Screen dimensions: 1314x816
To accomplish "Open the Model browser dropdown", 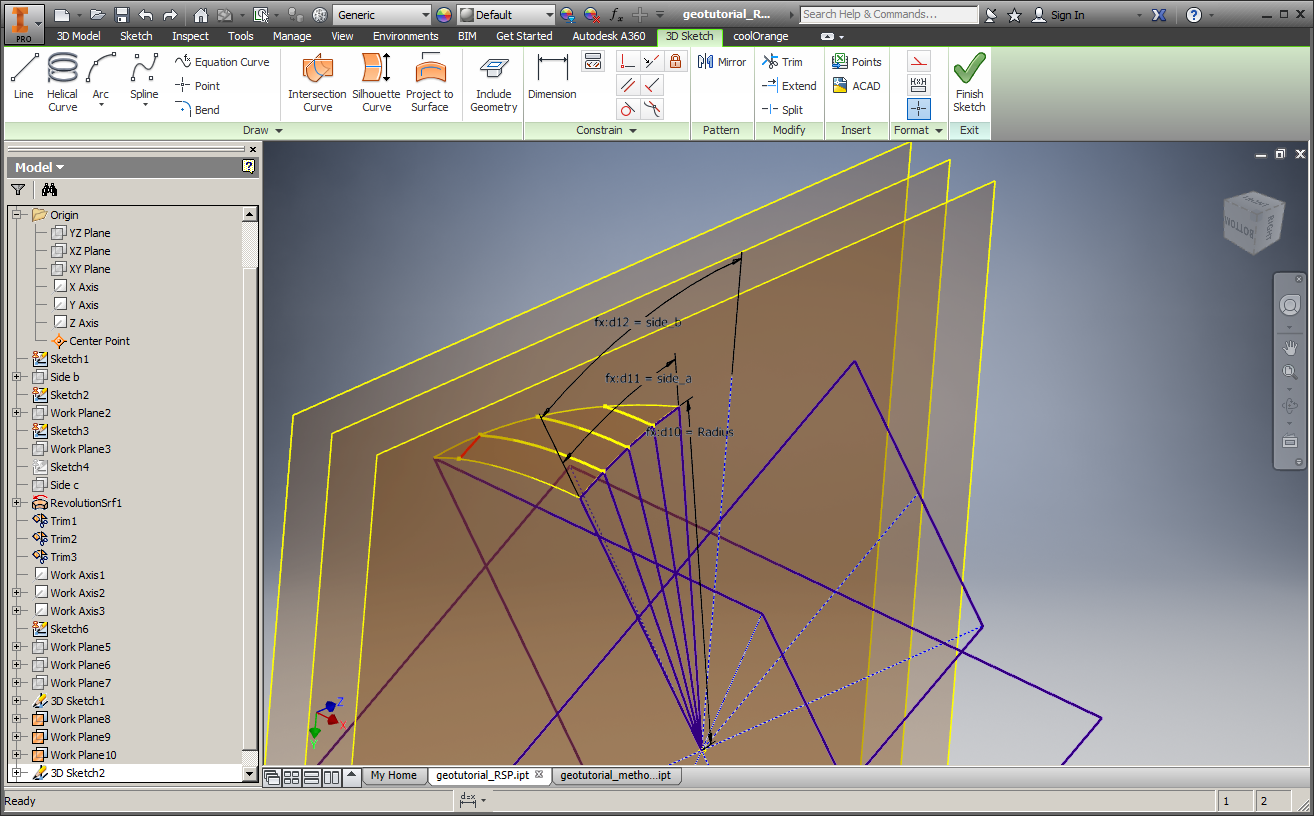I will click(40, 167).
